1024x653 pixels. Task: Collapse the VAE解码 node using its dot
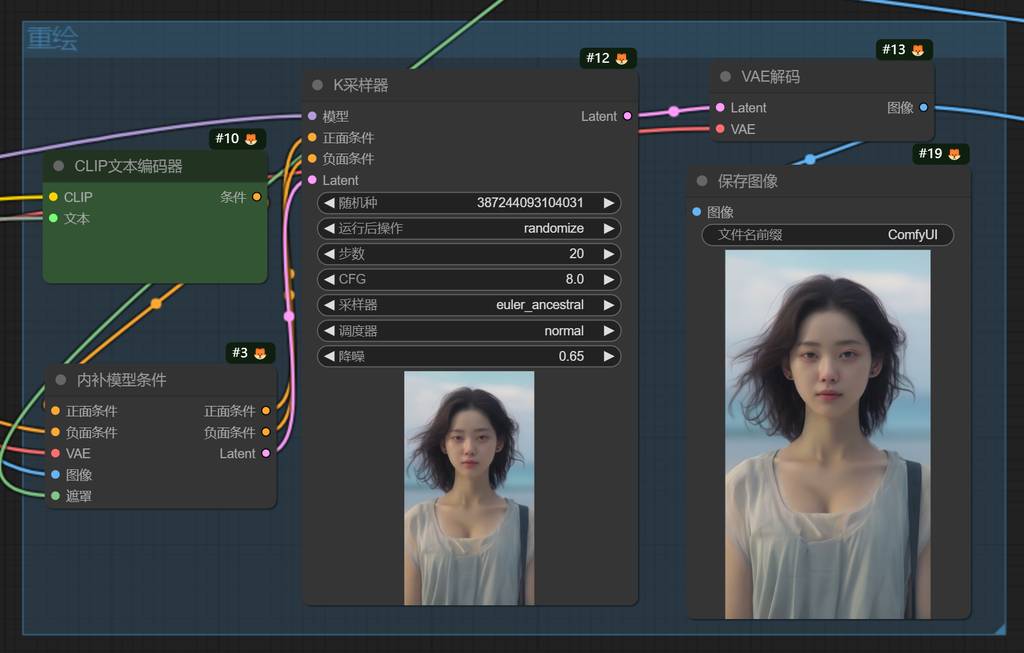726,77
